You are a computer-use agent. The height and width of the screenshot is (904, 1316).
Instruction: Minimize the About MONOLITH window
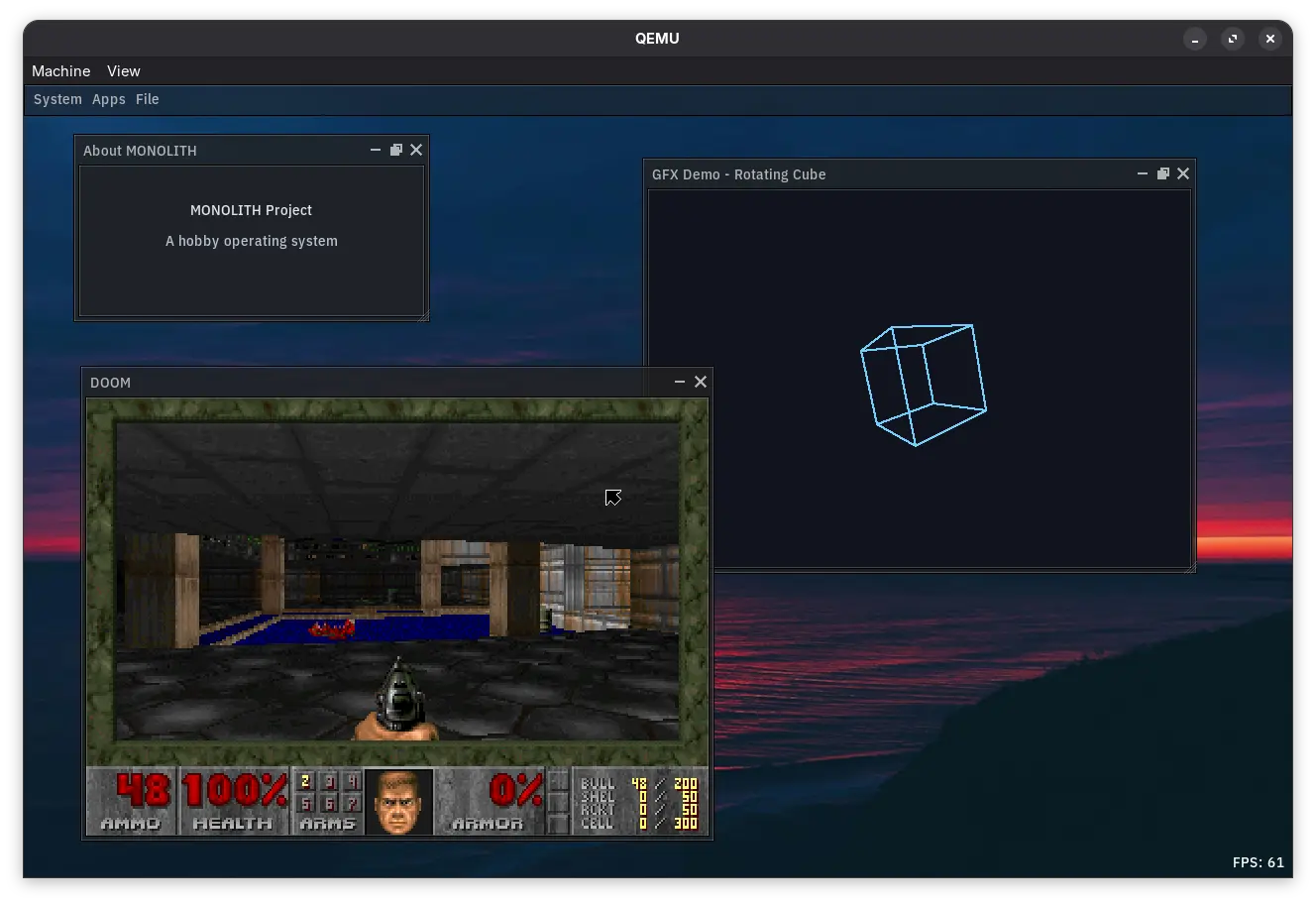(x=375, y=150)
